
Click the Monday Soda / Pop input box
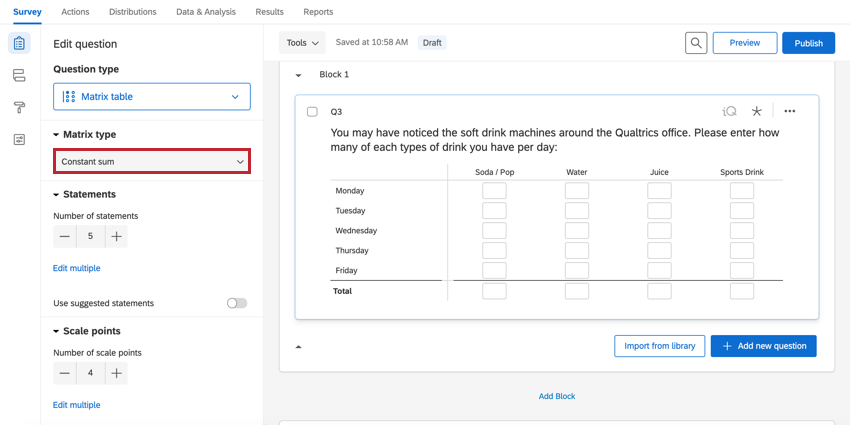point(494,191)
